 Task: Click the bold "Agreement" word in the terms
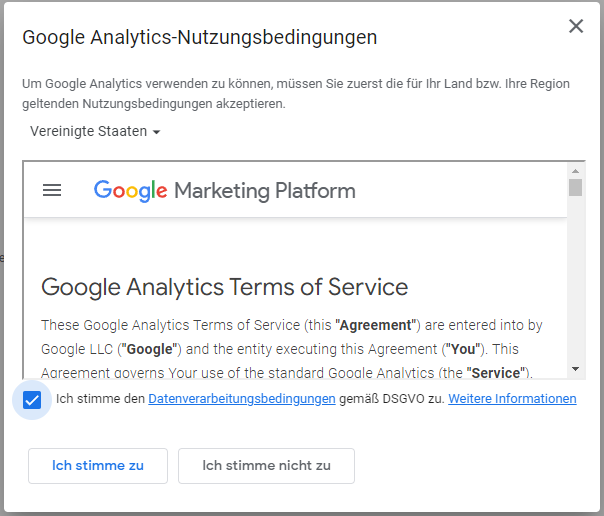(x=376, y=325)
